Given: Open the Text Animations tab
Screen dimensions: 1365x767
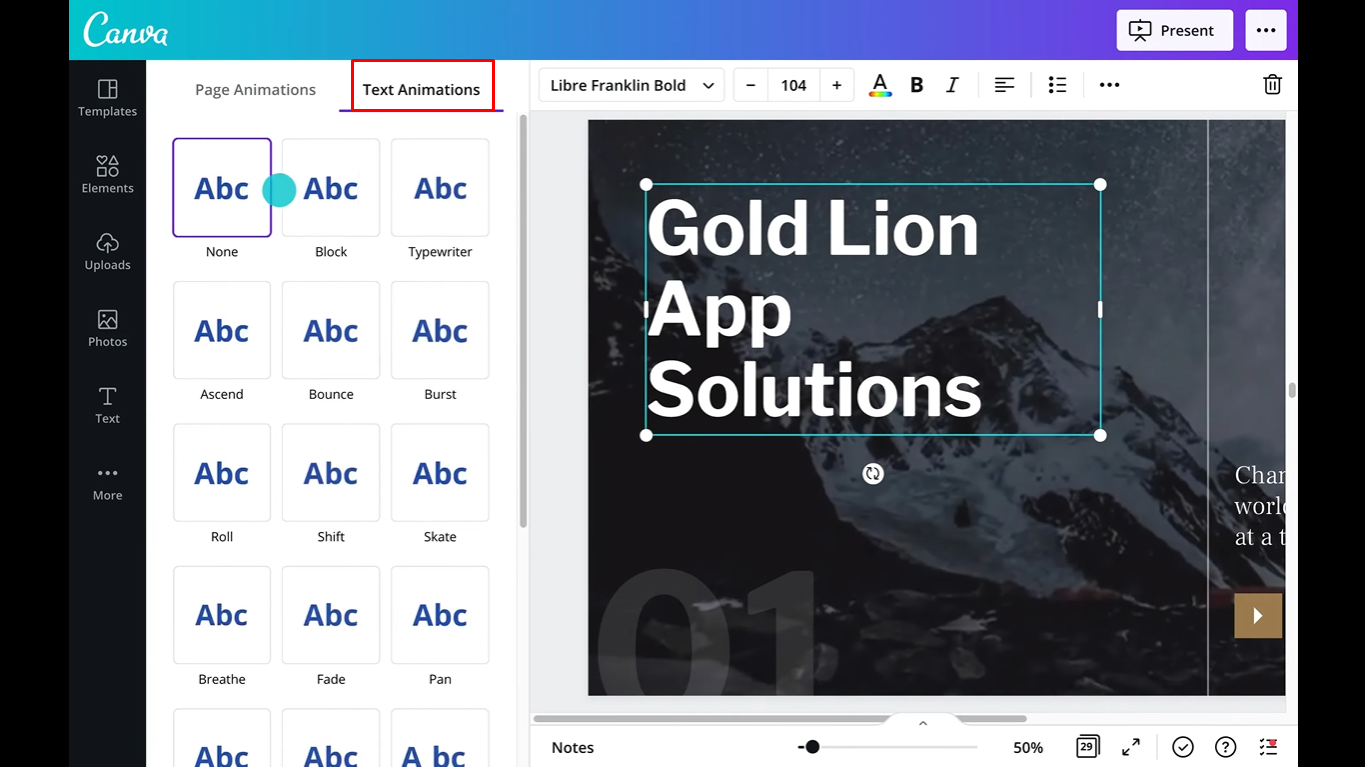Looking at the screenshot, I should (x=421, y=89).
